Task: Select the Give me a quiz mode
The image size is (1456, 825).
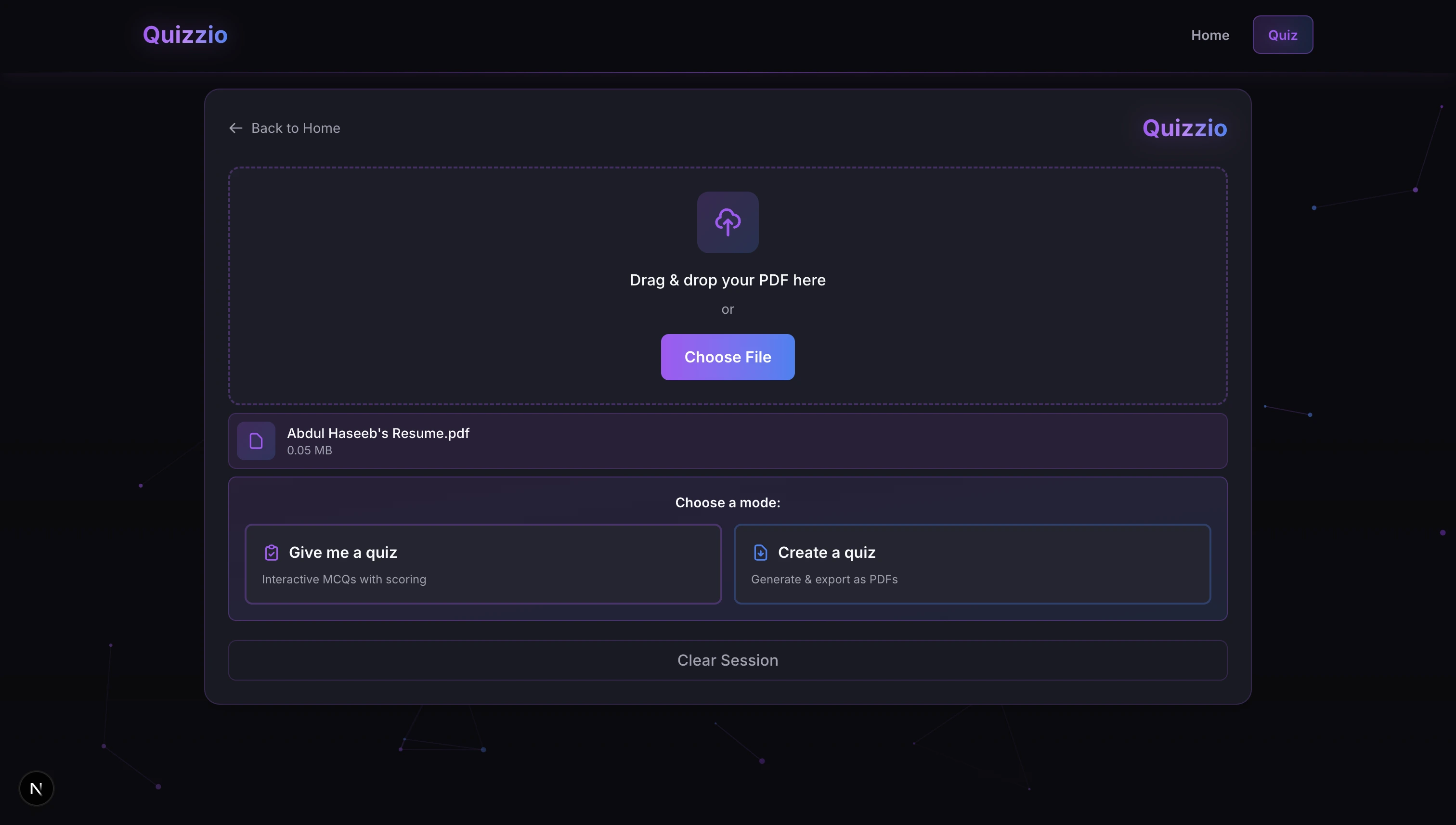Action: [483, 564]
